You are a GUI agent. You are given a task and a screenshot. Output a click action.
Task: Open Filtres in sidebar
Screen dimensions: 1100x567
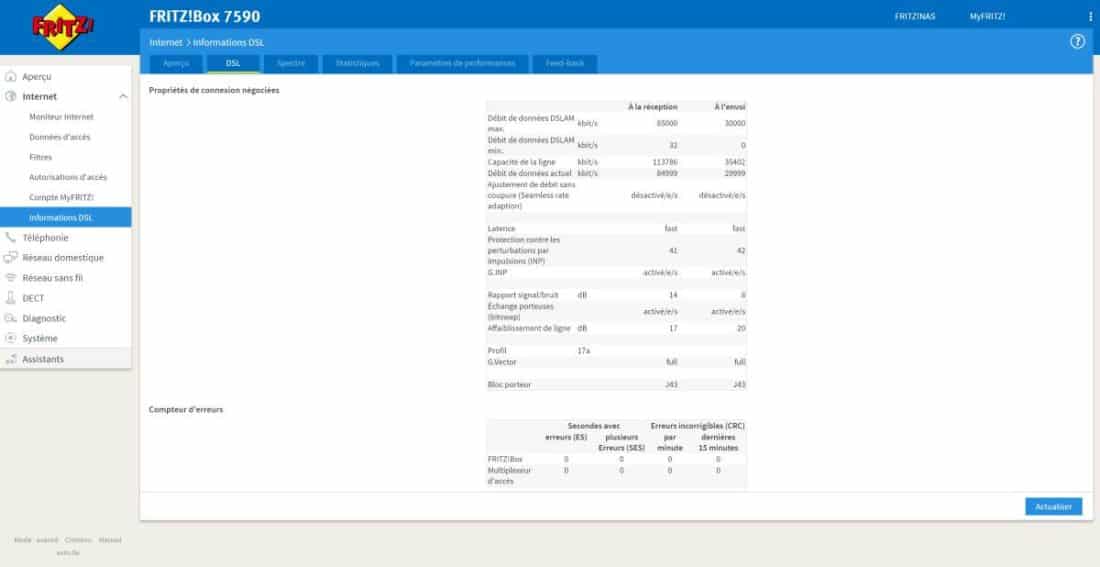coord(41,157)
